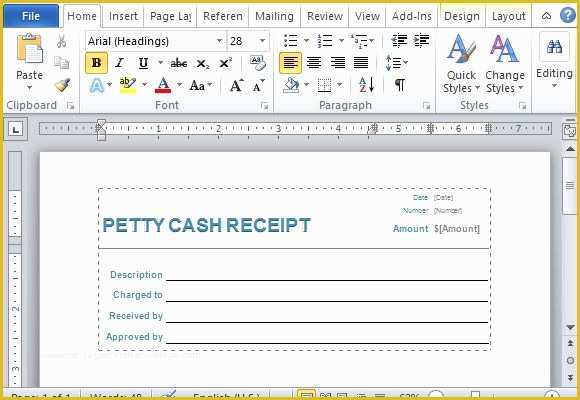Click the tab selector ruler button
Screen dimensions: 580x400
click(16, 130)
